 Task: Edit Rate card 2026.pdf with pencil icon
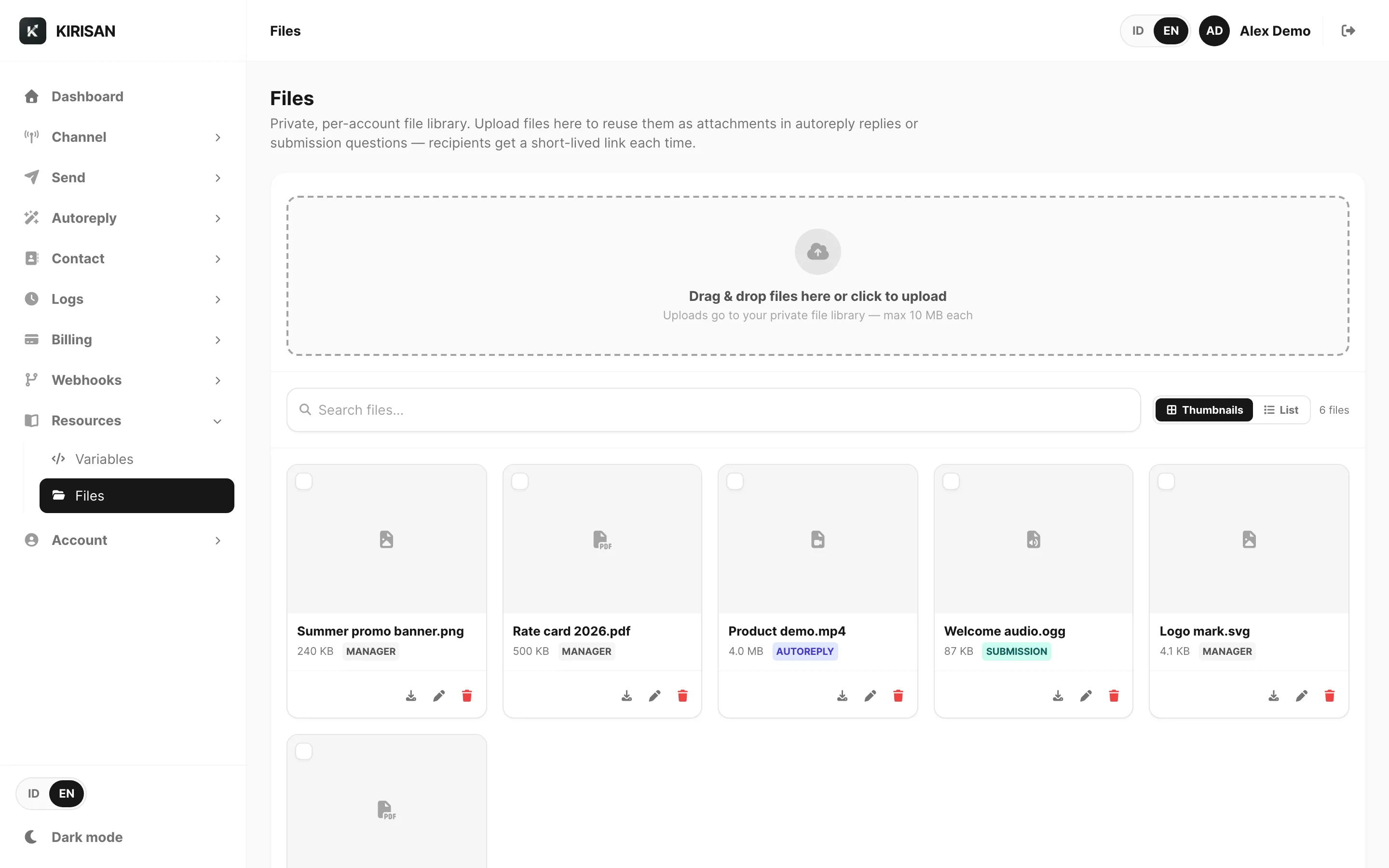tap(655, 696)
